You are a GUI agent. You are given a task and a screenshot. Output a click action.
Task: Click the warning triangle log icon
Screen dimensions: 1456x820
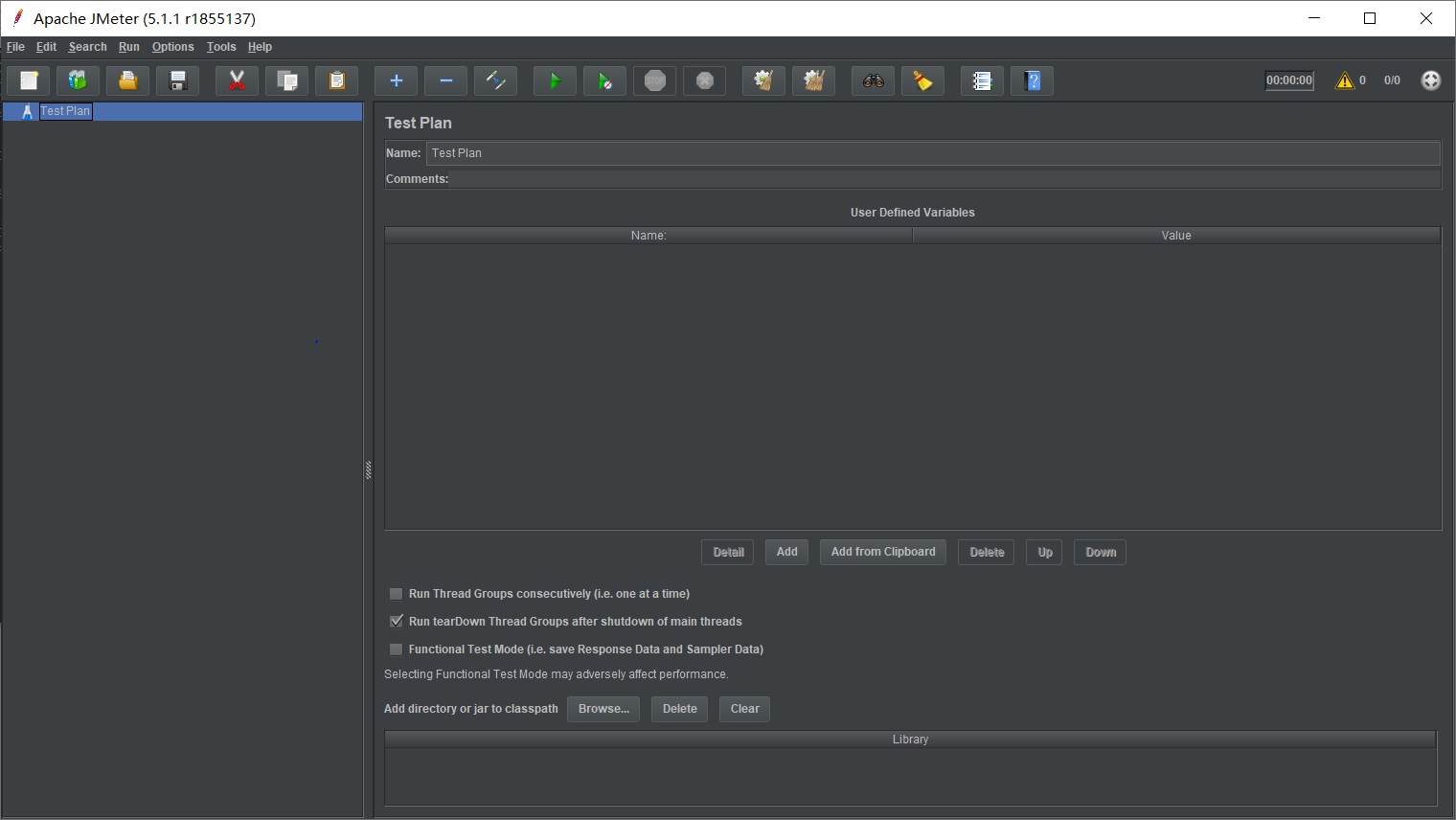tap(1345, 80)
